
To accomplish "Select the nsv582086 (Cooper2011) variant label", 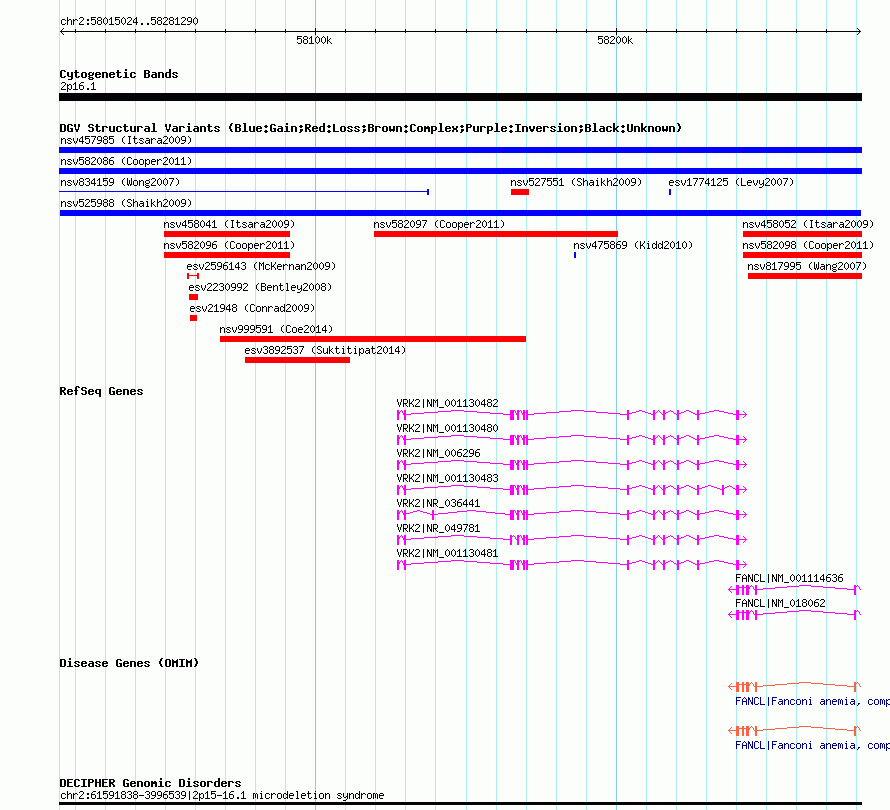I will click(126, 161).
